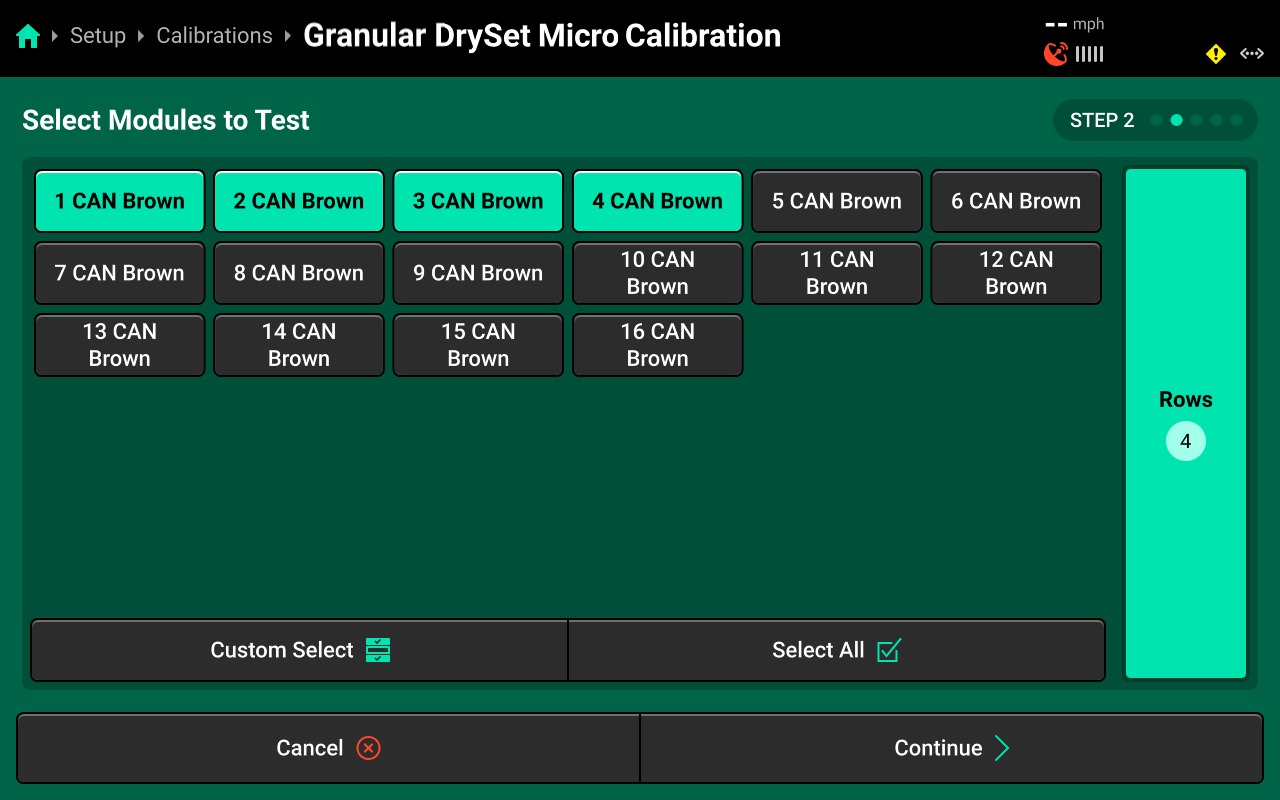This screenshot has width=1280, height=800.
Task: Deselect module 4 CAN Brown
Action: coord(658,201)
